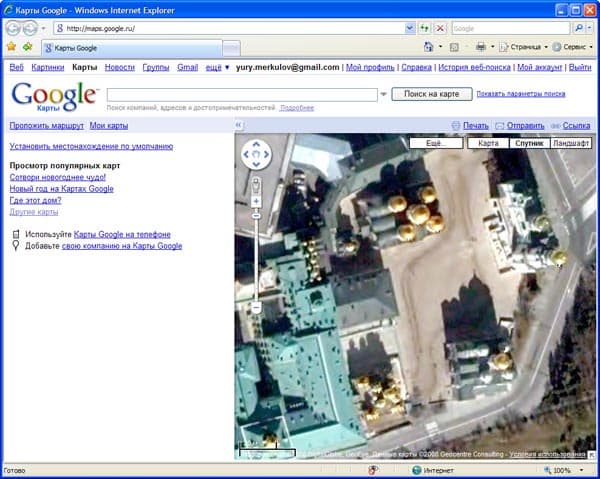Open Новый год на Картах Google
Screen dimensions: 600x479
pos(61,189)
